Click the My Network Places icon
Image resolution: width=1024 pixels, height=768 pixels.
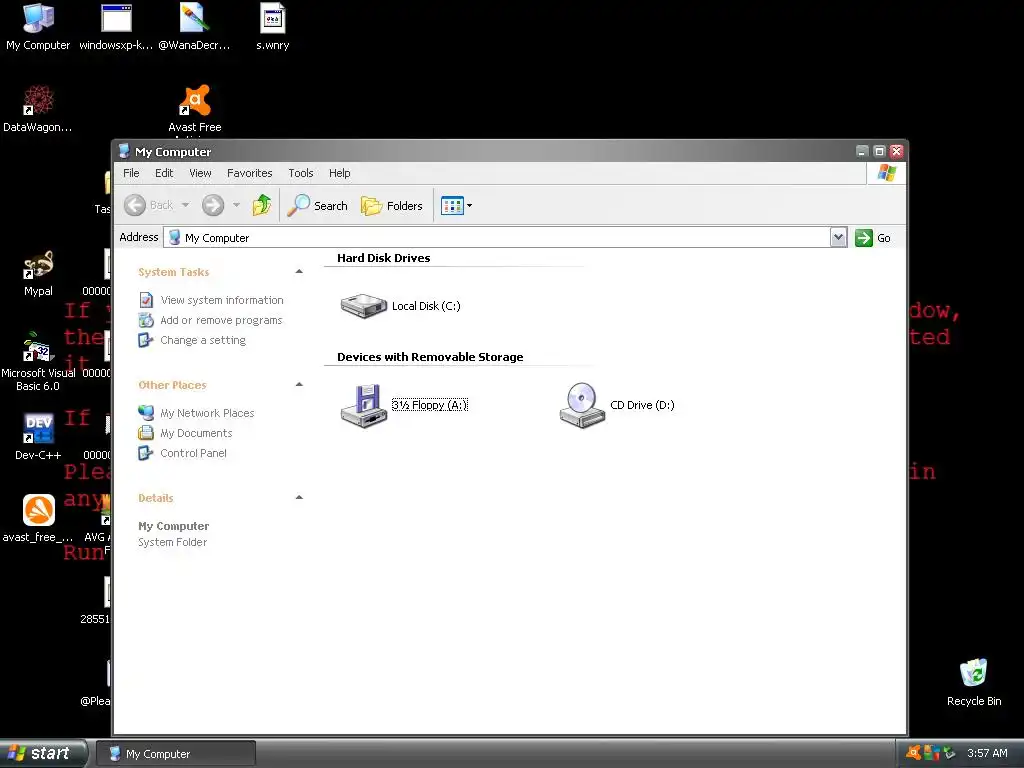(146, 413)
